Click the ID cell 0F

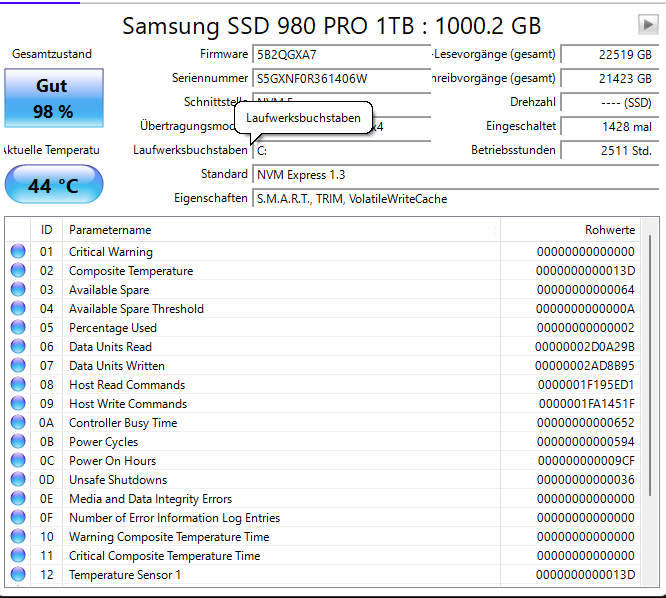pyautogui.click(x=46, y=518)
